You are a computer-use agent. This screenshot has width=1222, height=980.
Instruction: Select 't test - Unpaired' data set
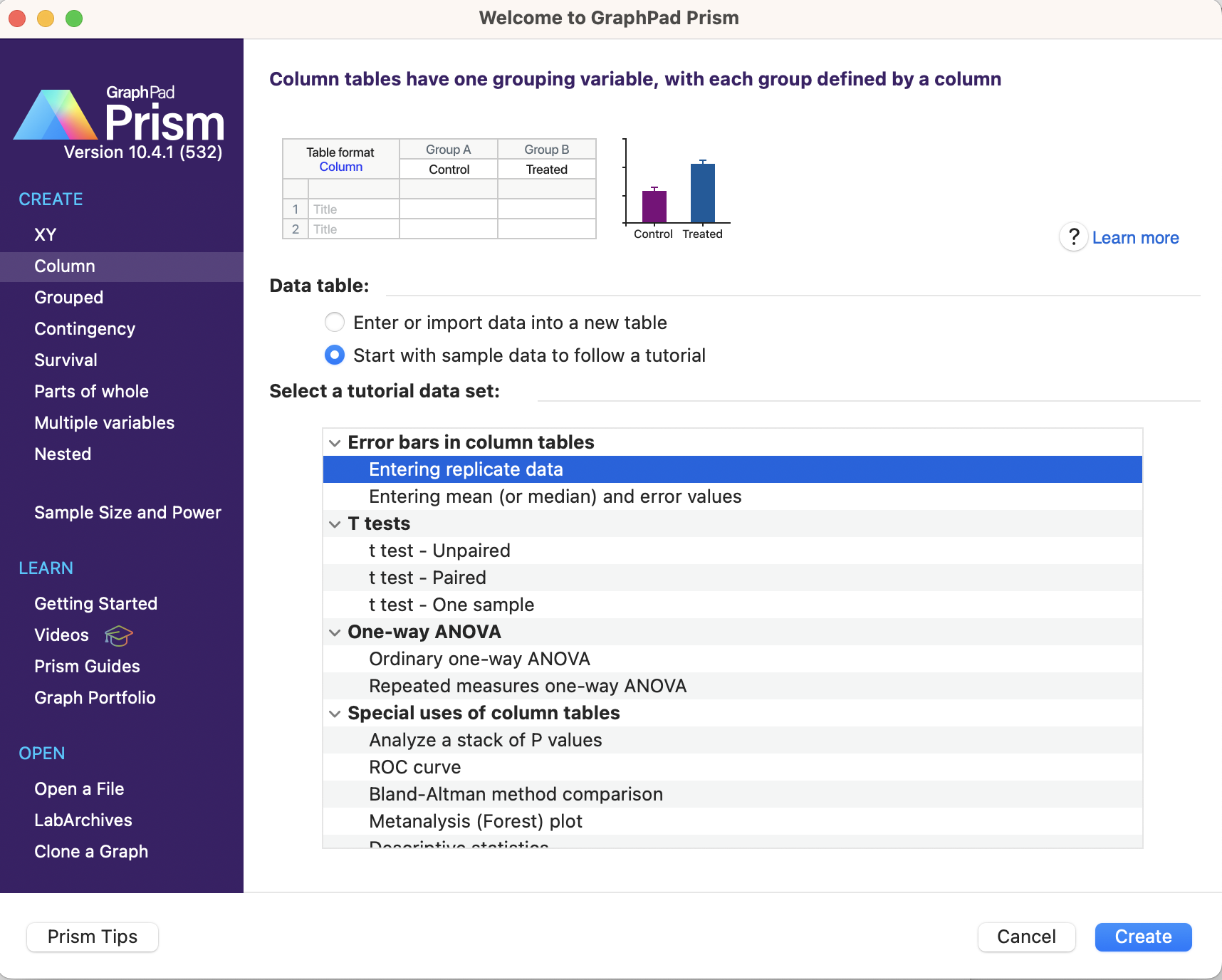[733, 551]
